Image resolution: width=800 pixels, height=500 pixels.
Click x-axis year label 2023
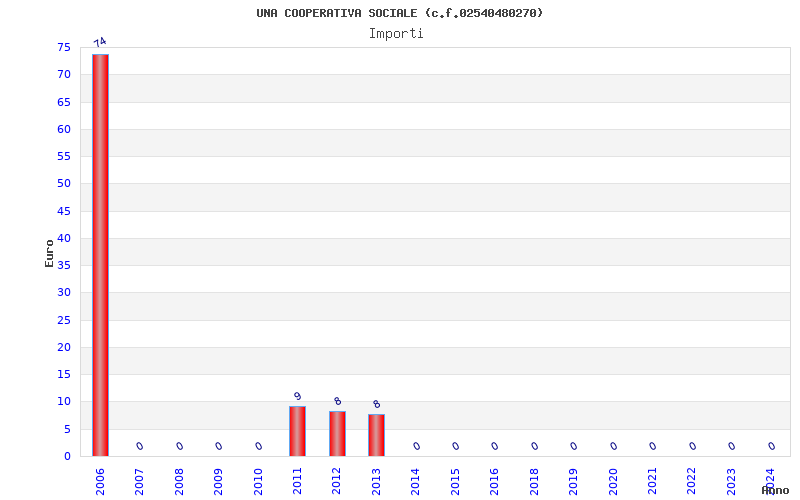click(732, 482)
